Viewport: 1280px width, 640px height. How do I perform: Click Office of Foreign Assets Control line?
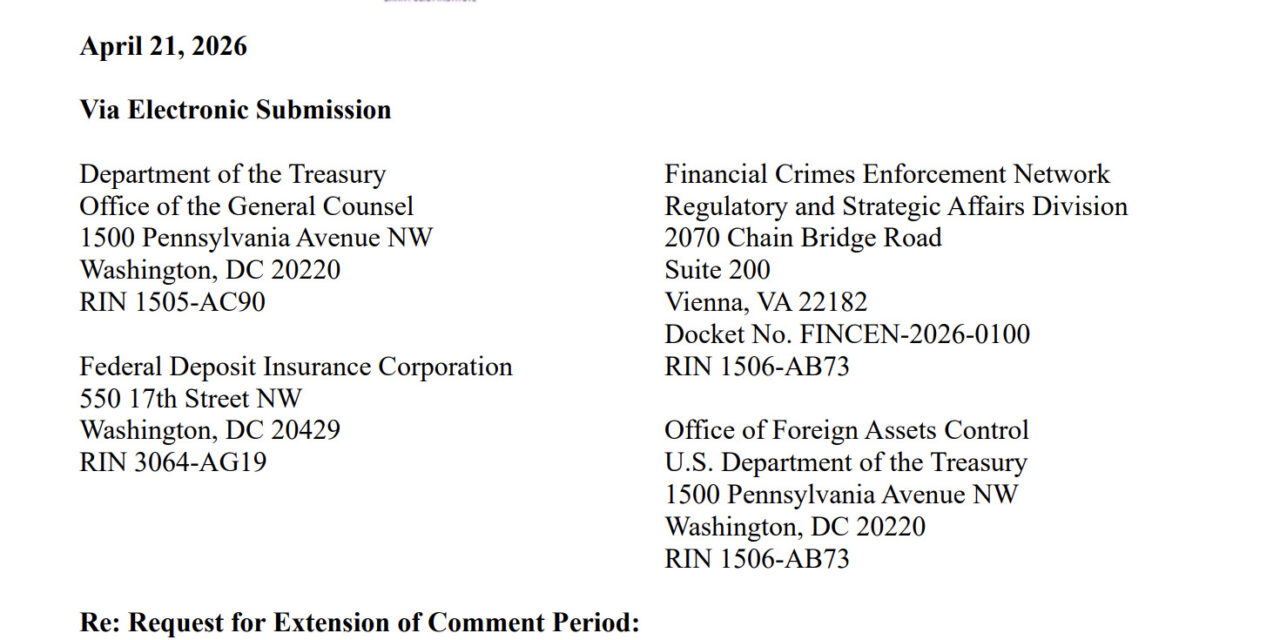(846, 431)
